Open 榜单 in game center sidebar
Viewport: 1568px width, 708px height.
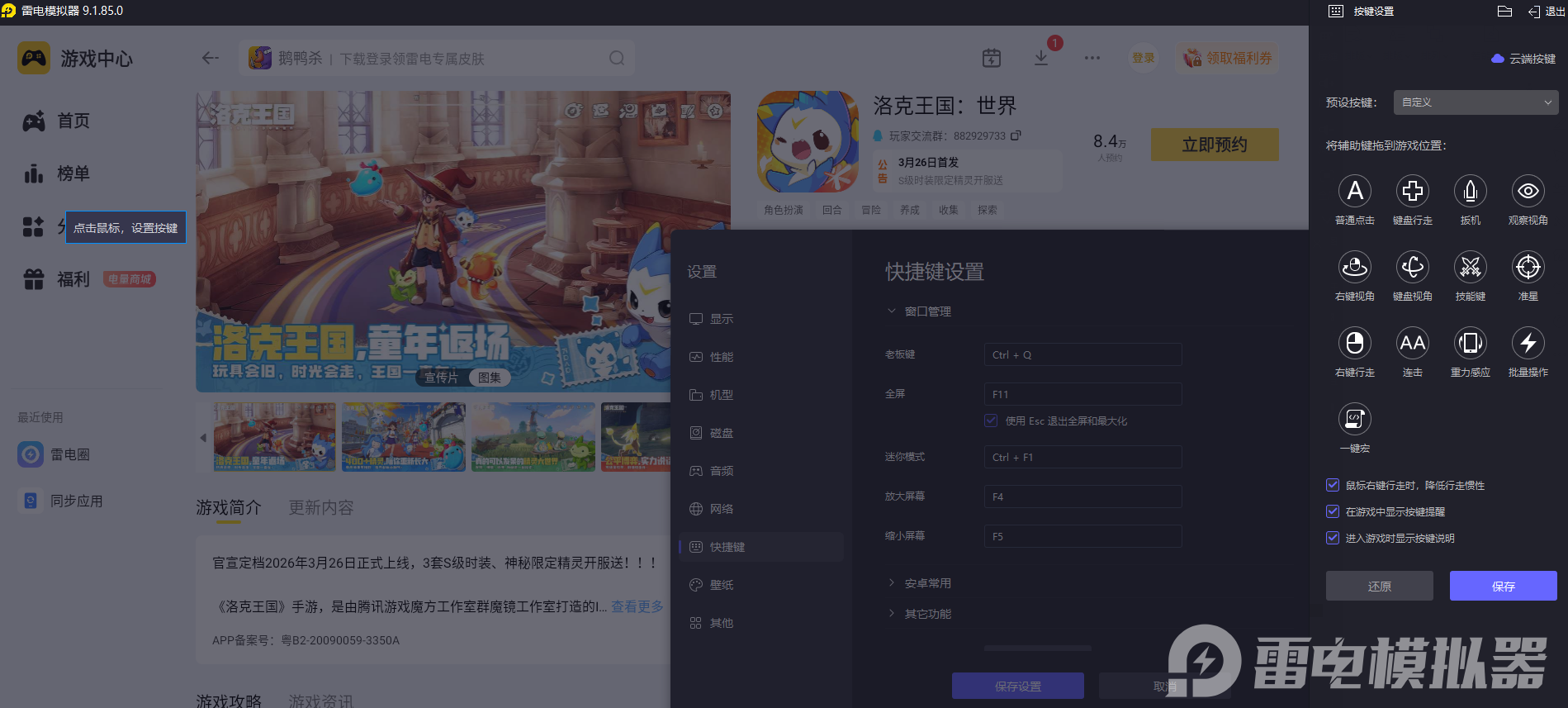coord(56,174)
